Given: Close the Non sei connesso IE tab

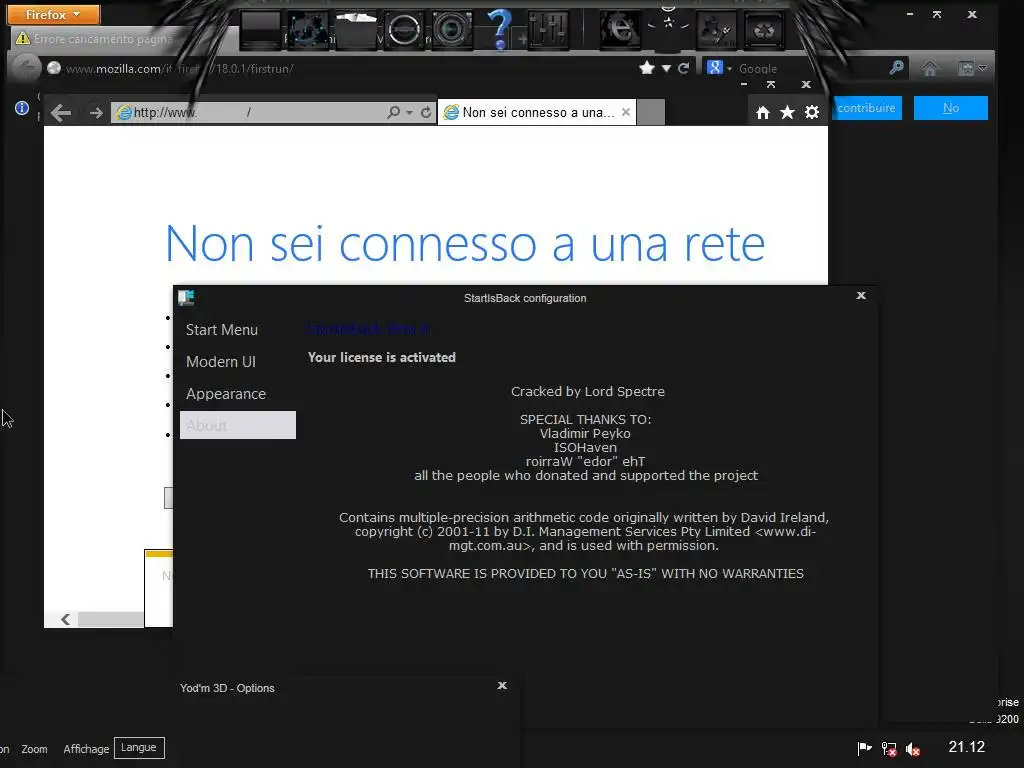Looking at the screenshot, I should point(626,112).
